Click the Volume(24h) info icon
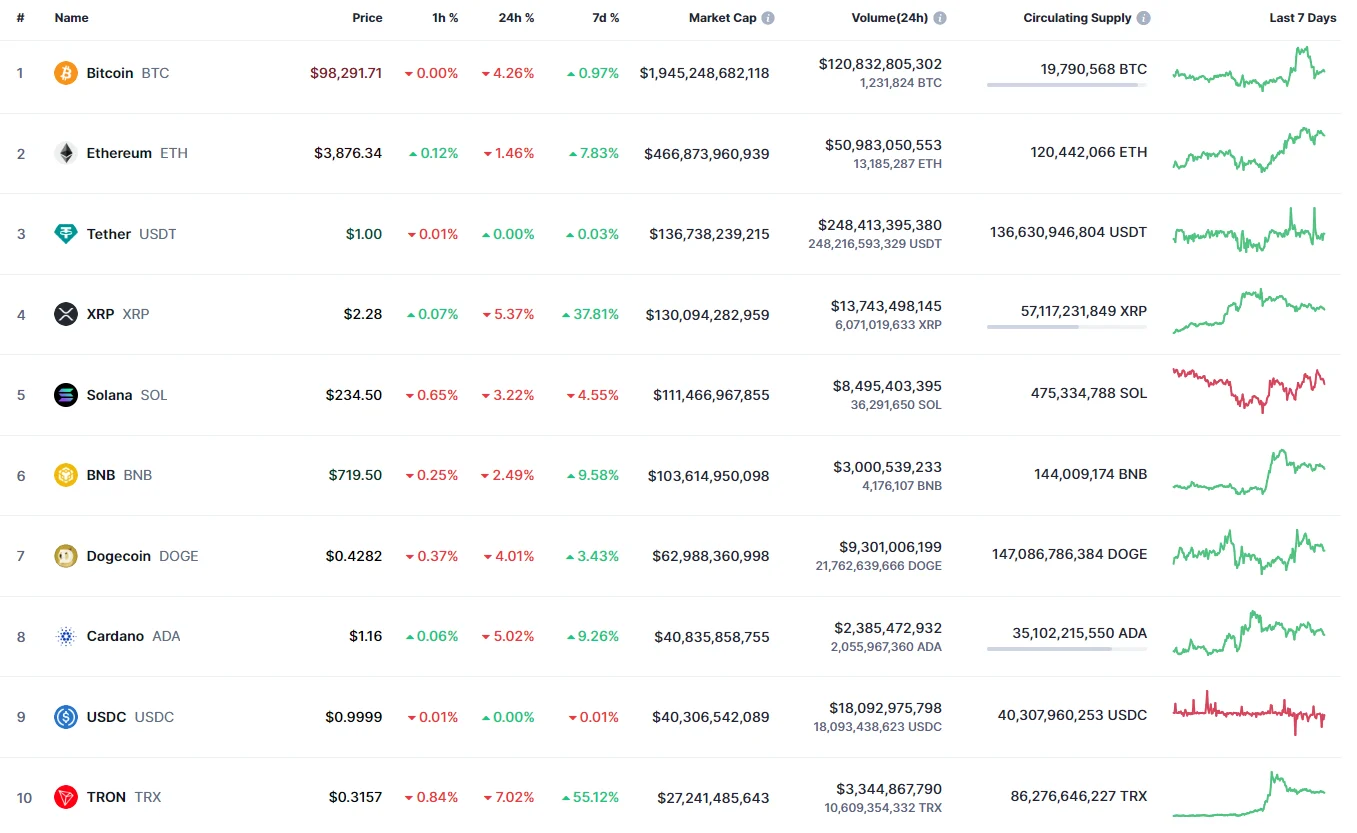This screenshot has width=1357, height=833. tap(940, 18)
